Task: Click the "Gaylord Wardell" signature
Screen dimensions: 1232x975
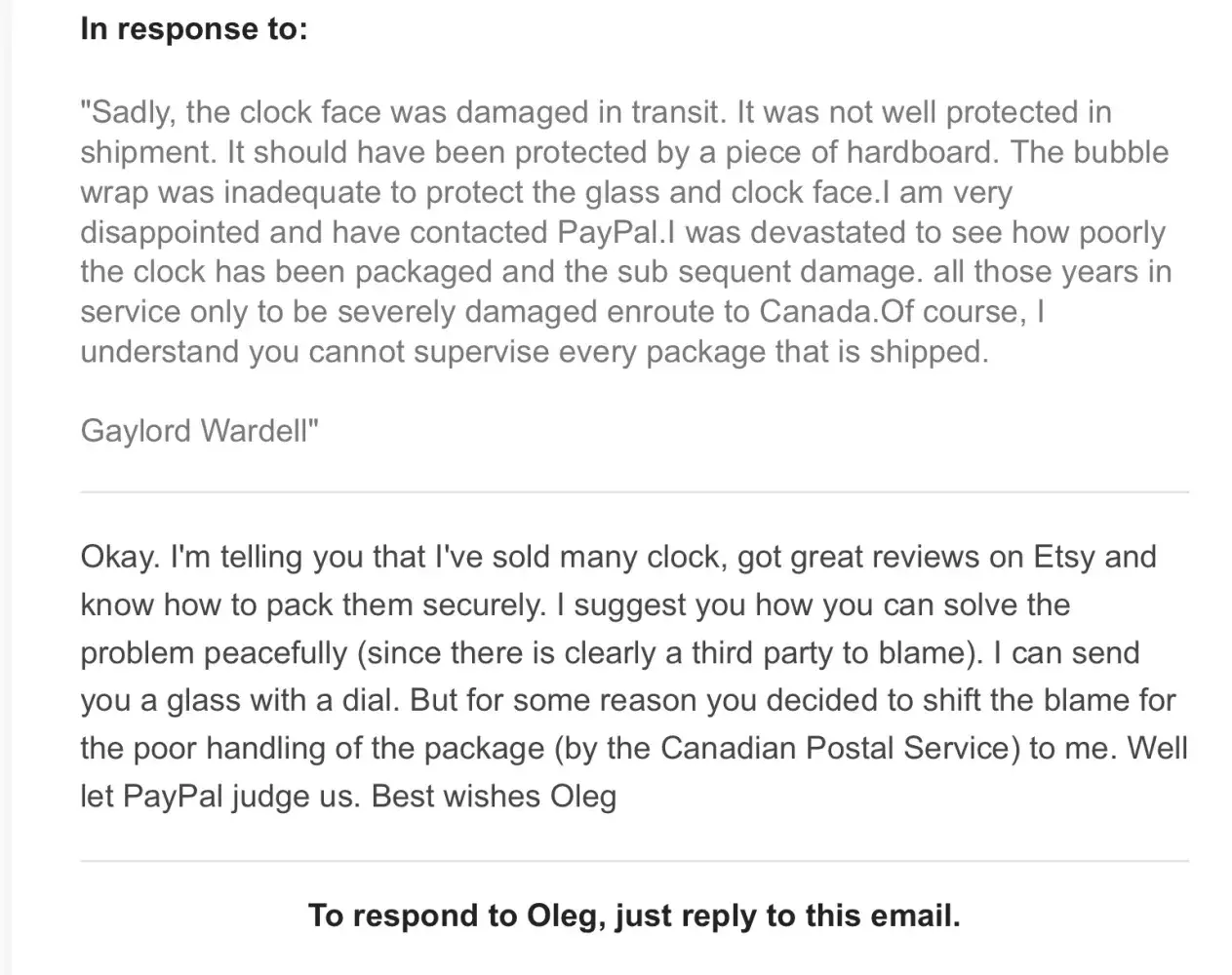Action: (199, 430)
